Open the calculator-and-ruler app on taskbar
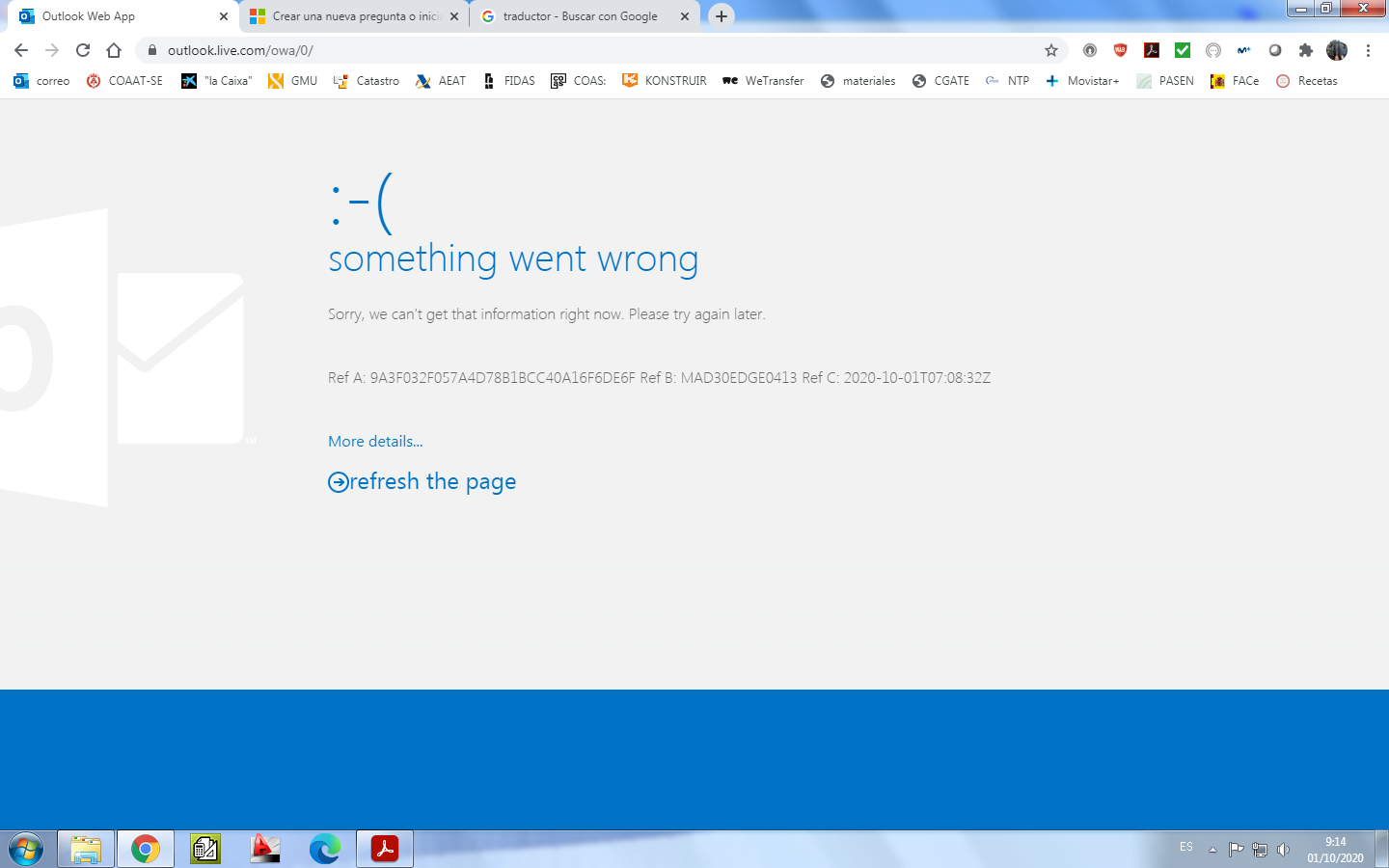1389x868 pixels. [x=205, y=849]
